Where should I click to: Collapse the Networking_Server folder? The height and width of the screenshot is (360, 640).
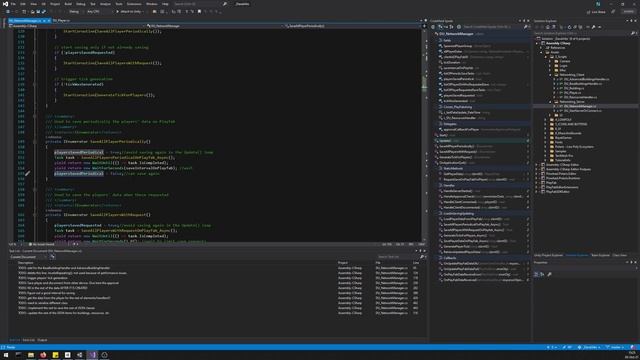(550, 102)
